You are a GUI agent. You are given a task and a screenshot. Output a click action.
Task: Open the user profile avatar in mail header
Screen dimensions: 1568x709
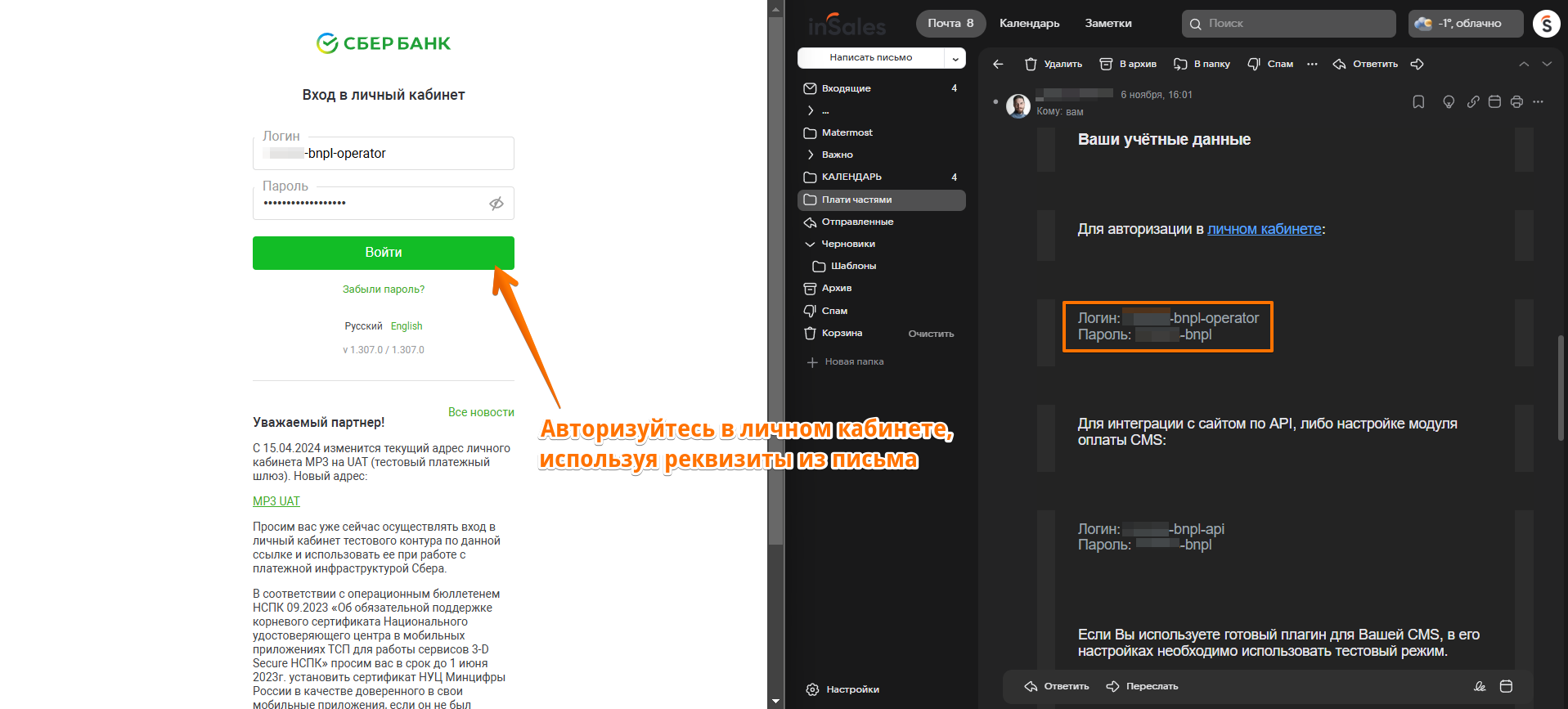(1546, 24)
